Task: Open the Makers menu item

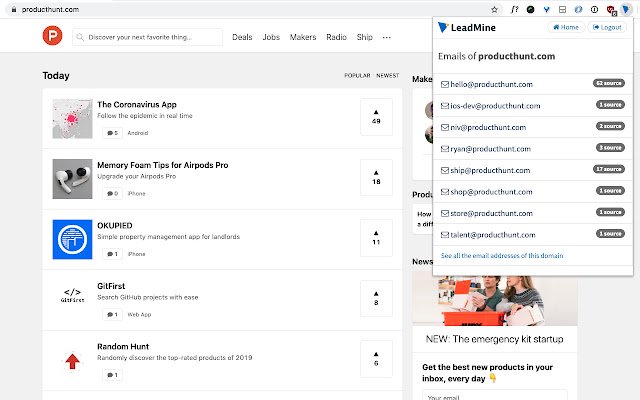Action: tap(303, 37)
